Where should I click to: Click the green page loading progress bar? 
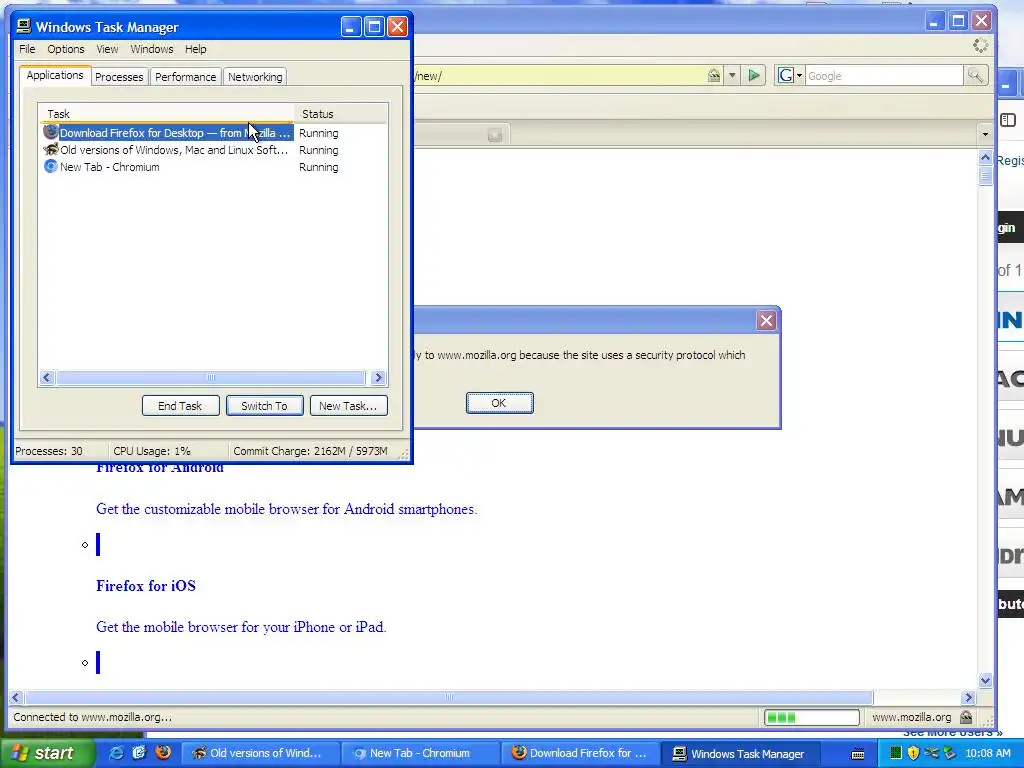point(812,717)
